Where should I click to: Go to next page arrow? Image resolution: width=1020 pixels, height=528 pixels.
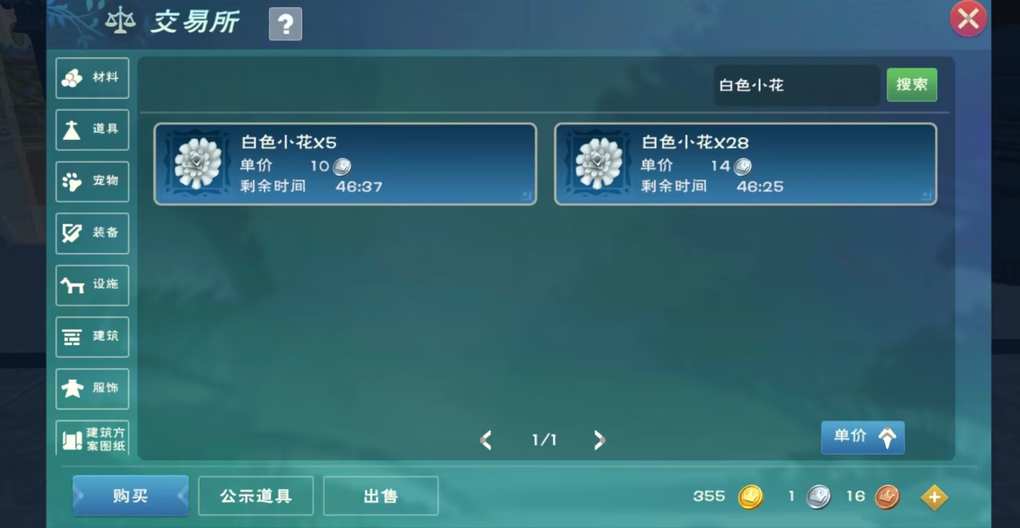click(599, 440)
